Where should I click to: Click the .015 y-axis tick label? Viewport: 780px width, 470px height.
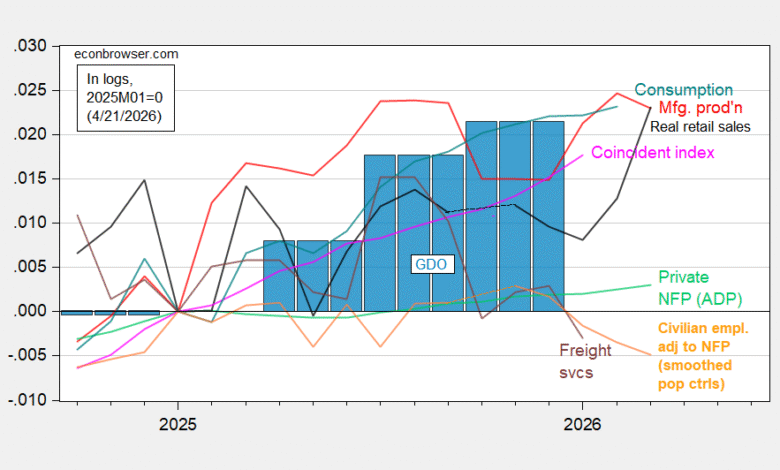pyautogui.click(x=38, y=179)
